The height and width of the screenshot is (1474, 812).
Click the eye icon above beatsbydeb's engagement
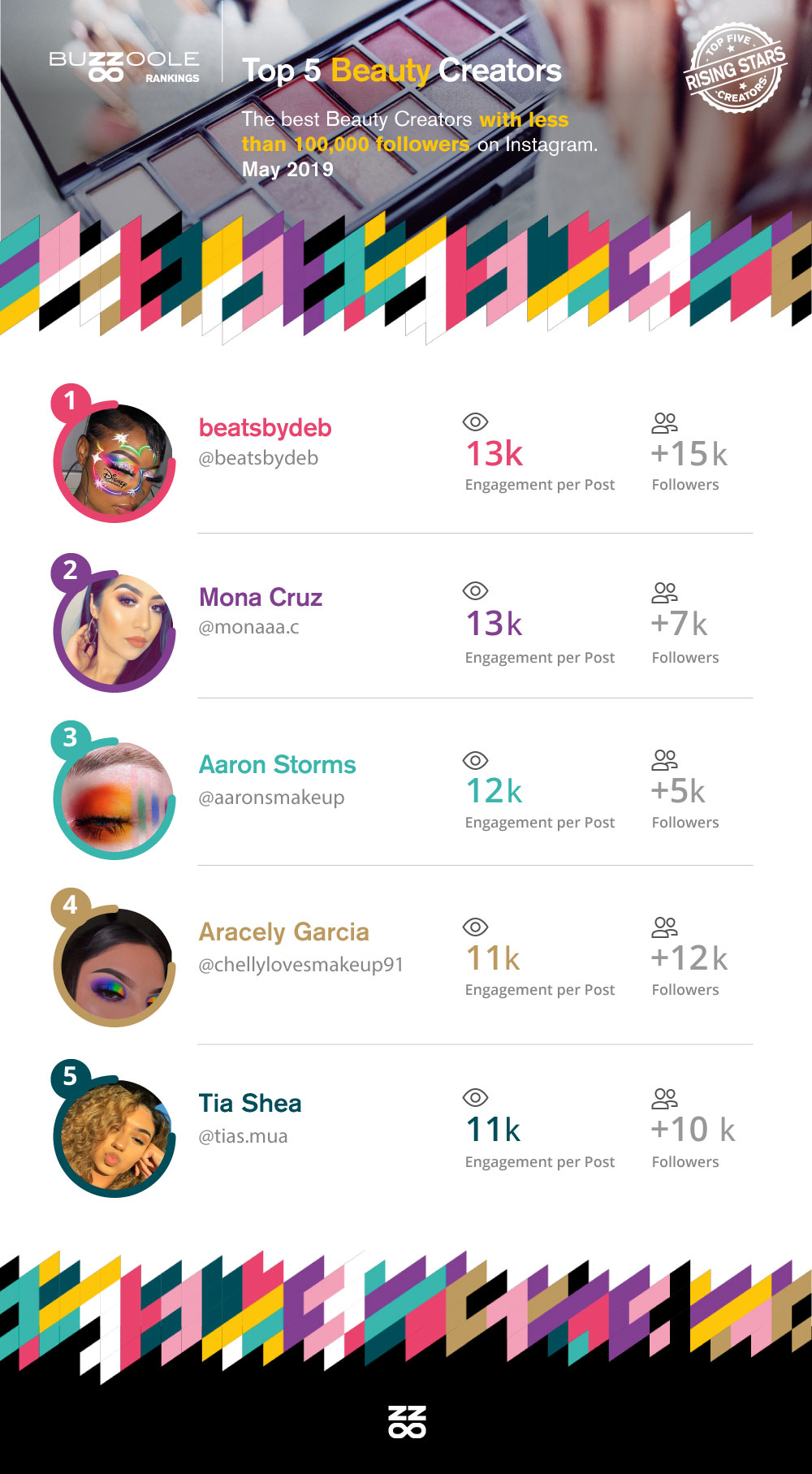point(475,421)
